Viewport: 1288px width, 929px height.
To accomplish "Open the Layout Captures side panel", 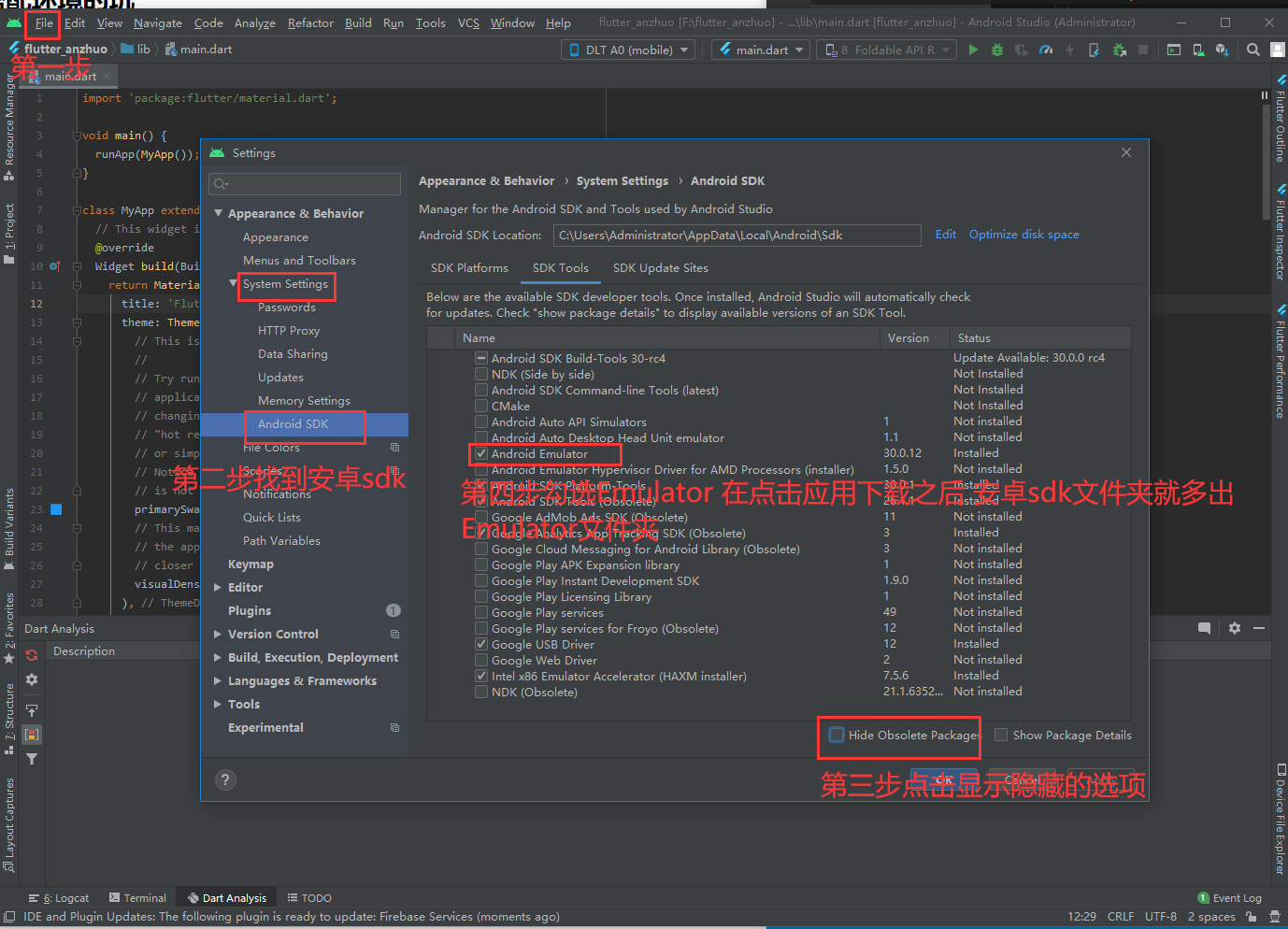I will point(9,824).
